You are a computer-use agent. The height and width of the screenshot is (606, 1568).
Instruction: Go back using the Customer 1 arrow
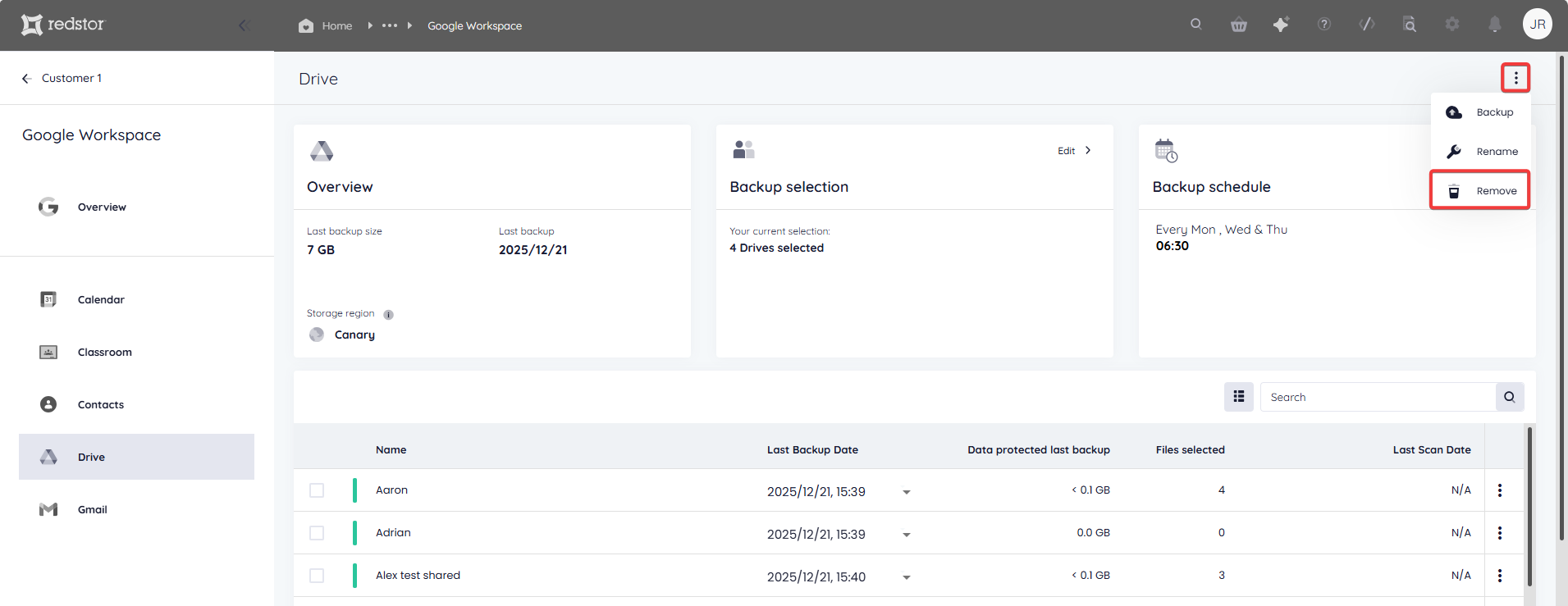click(x=26, y=79)
